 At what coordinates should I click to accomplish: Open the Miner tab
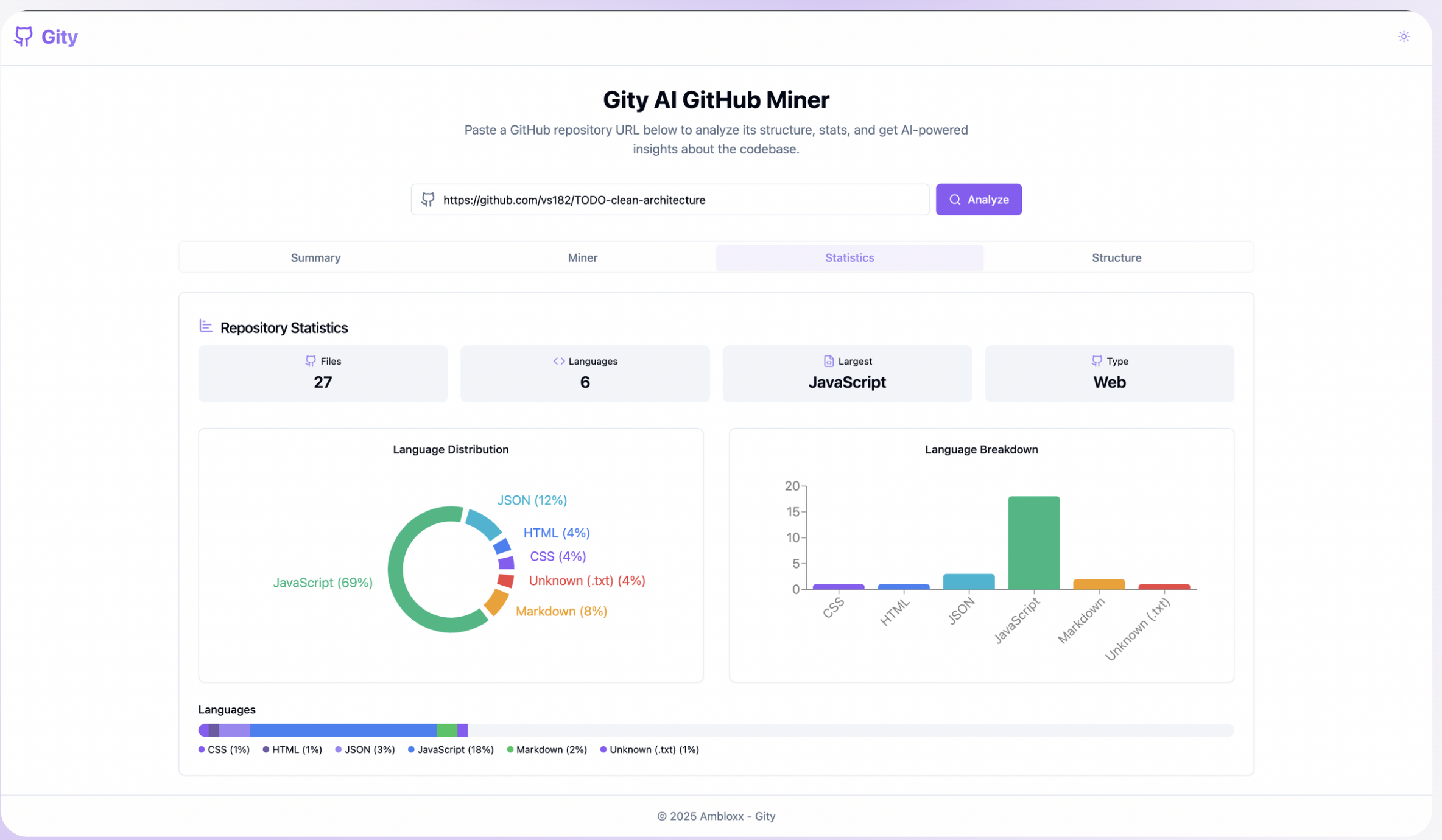[x=582, y=257]
